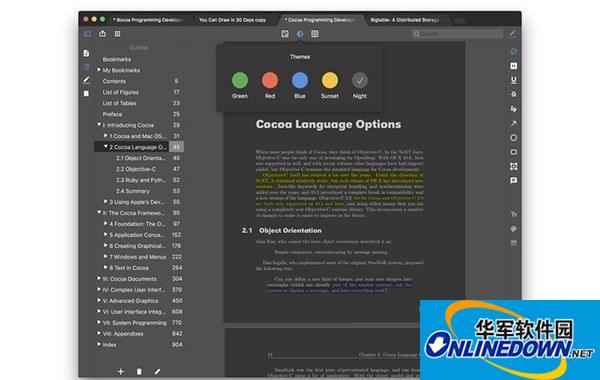Click the Bookmarks heading in outline
Screen dimensions: 600x380
click(x=117, y=59)
